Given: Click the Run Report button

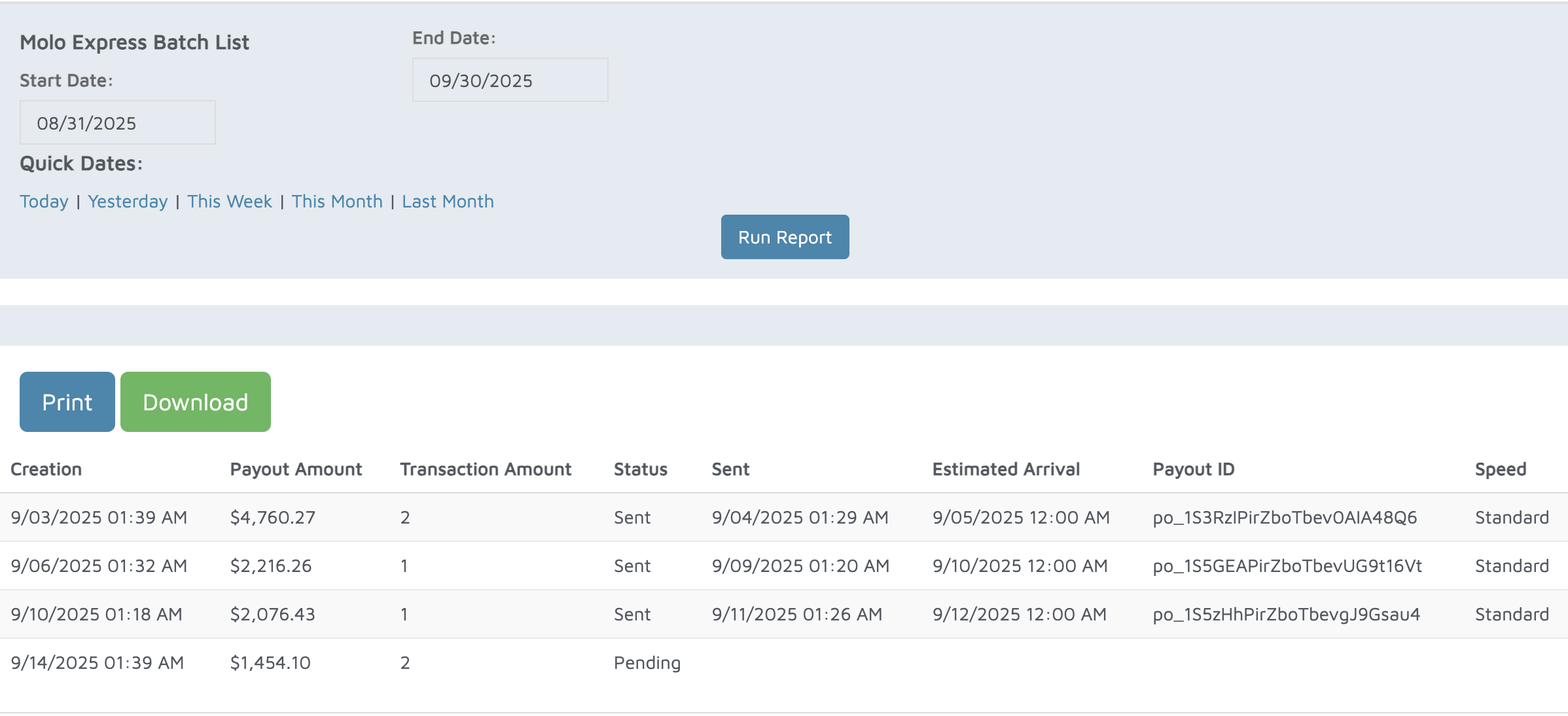Looking at the screenshot, I should (785, 237).
